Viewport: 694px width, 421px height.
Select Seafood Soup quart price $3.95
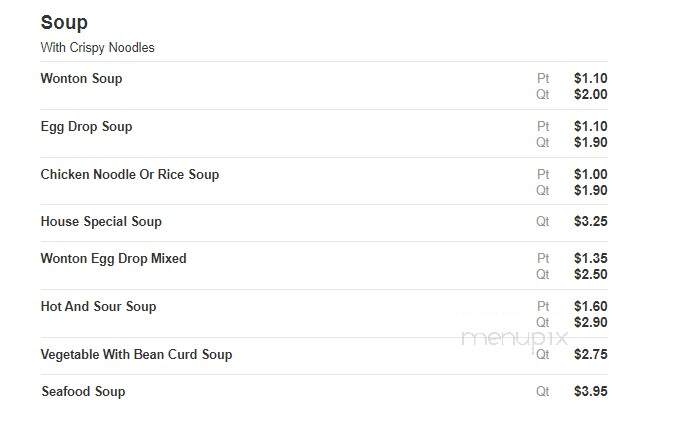[x=590, y=392]
